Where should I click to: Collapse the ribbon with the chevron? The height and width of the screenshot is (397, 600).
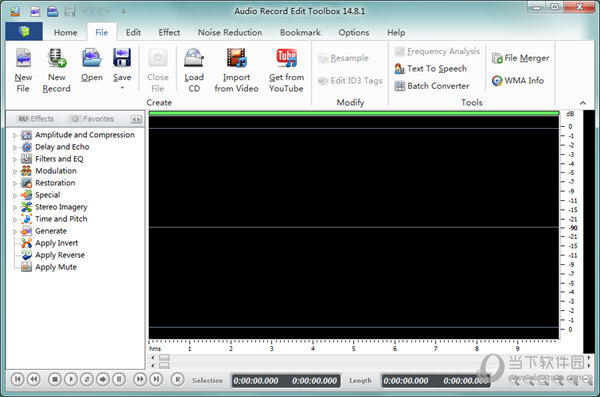click(583, 103)
